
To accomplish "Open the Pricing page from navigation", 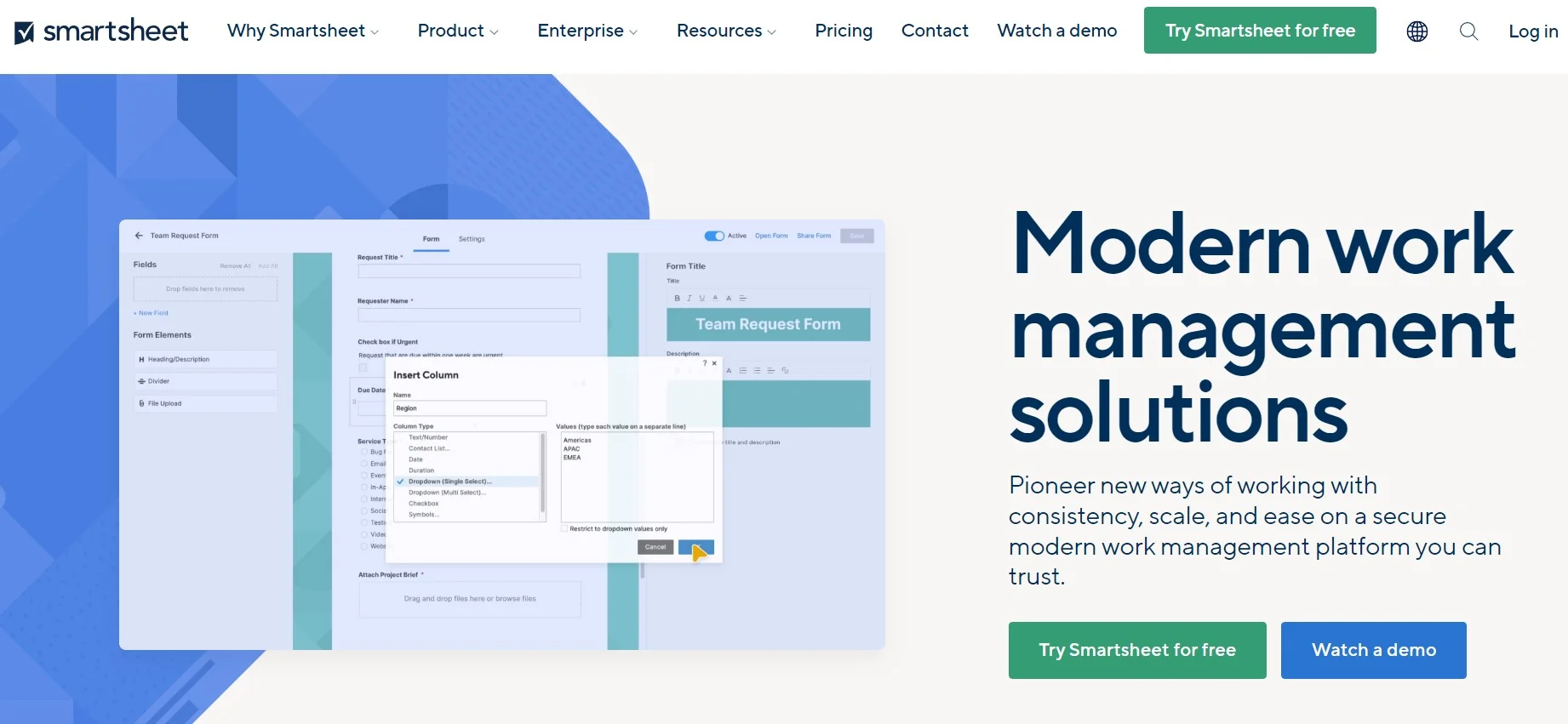I will click(843, 31).
